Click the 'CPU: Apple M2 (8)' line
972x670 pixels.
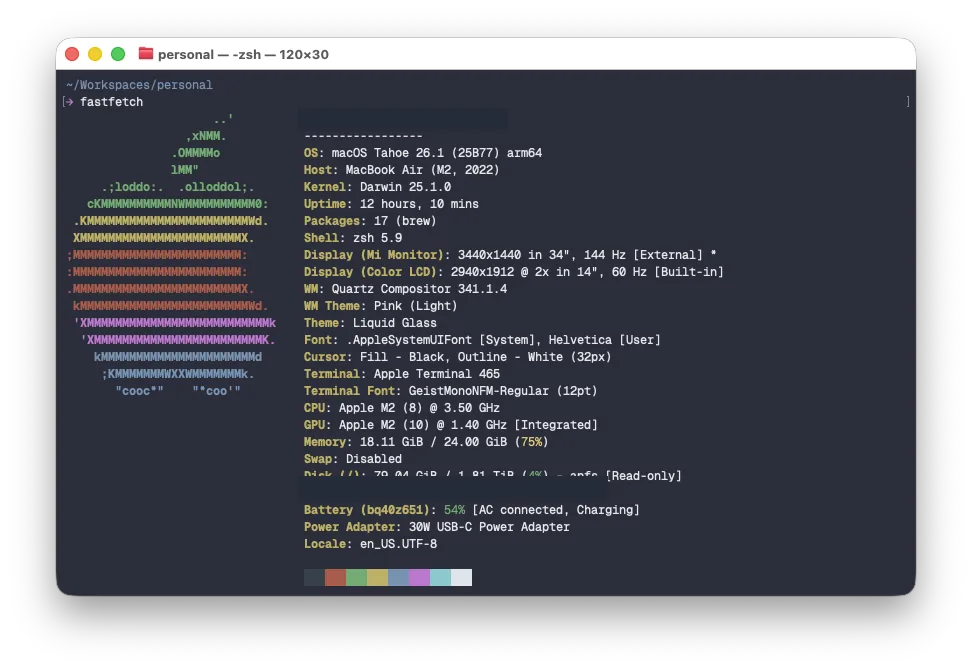coord(402,408)
